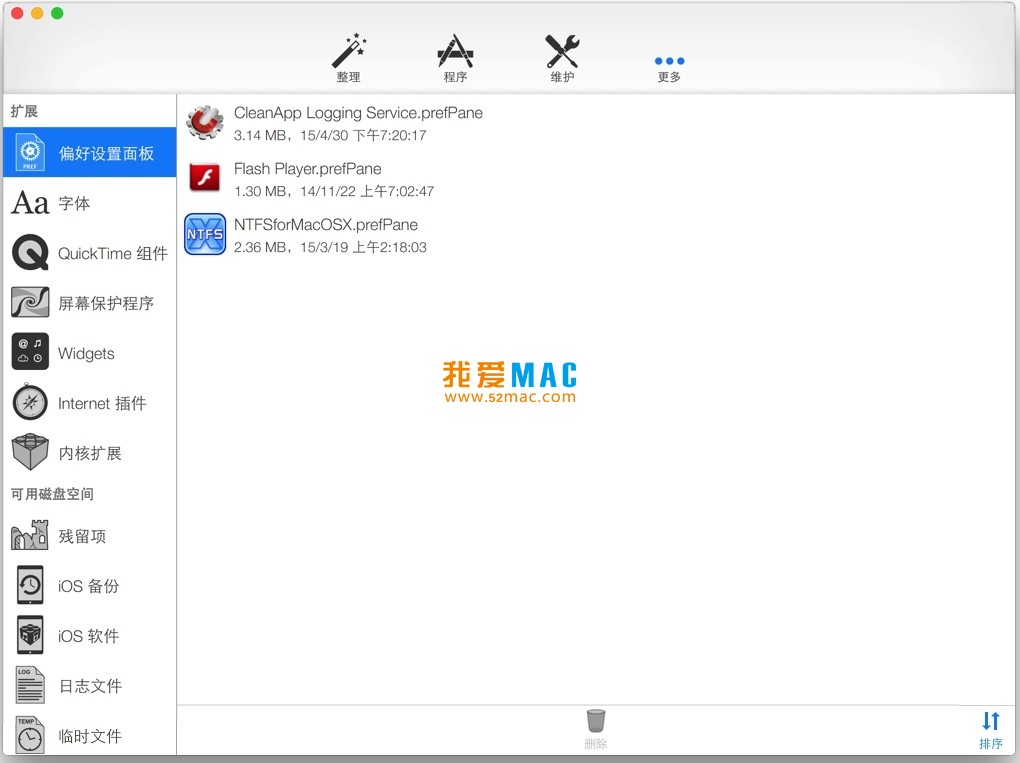Click the 维护 toolbar label
This screenshot has height=763, width=1020.
click(562, 77)
